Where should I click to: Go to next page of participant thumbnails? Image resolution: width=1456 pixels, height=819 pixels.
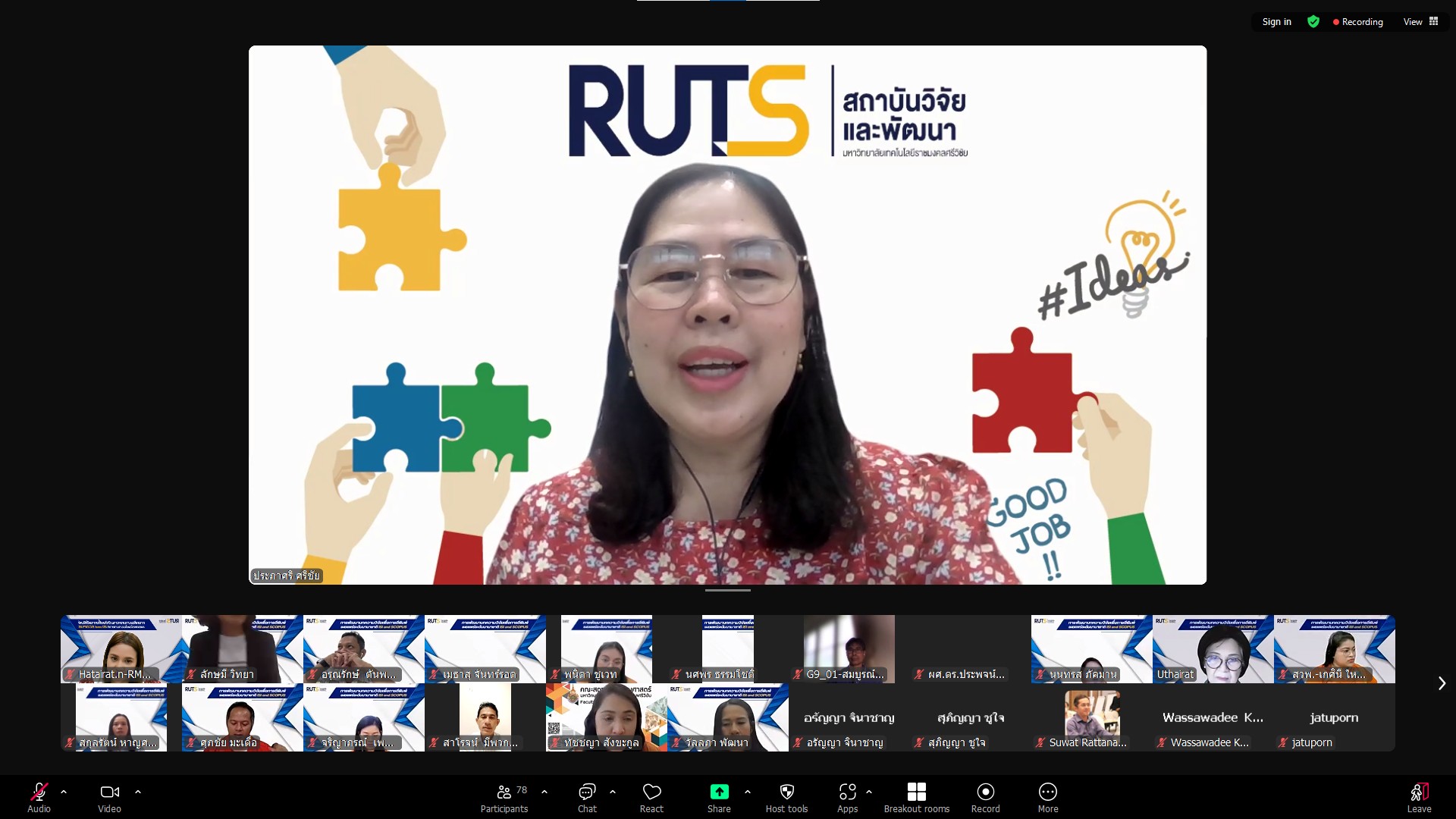(x=1442, y=683)
